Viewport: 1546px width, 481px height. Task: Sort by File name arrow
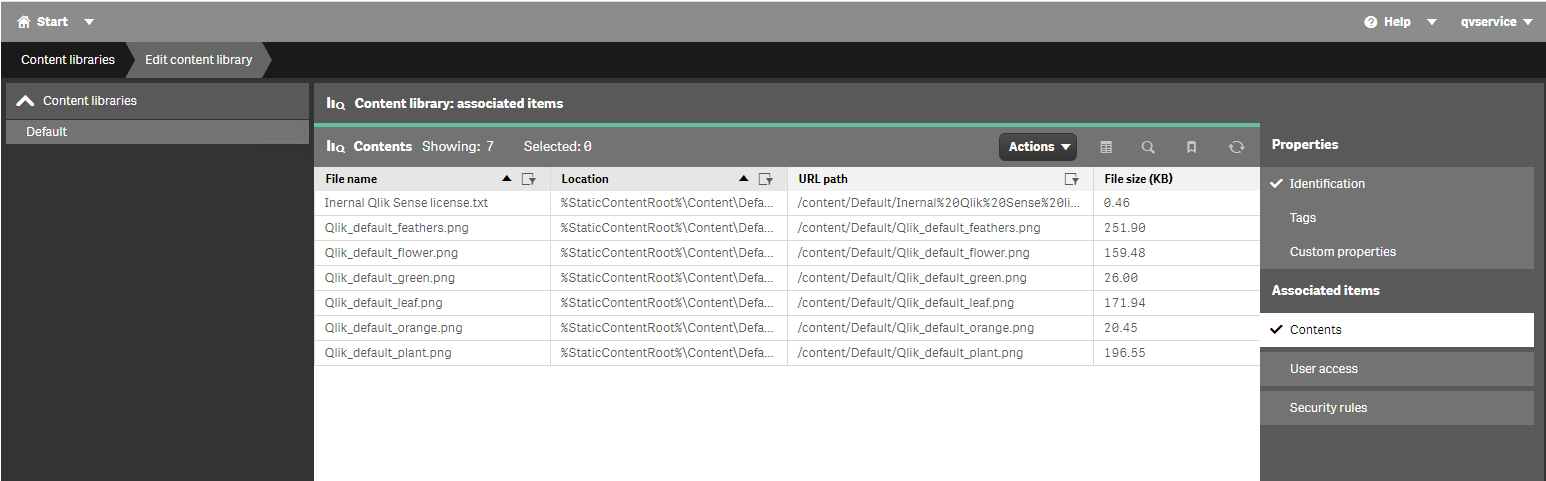pyautogui.click(x=506, y=179)
